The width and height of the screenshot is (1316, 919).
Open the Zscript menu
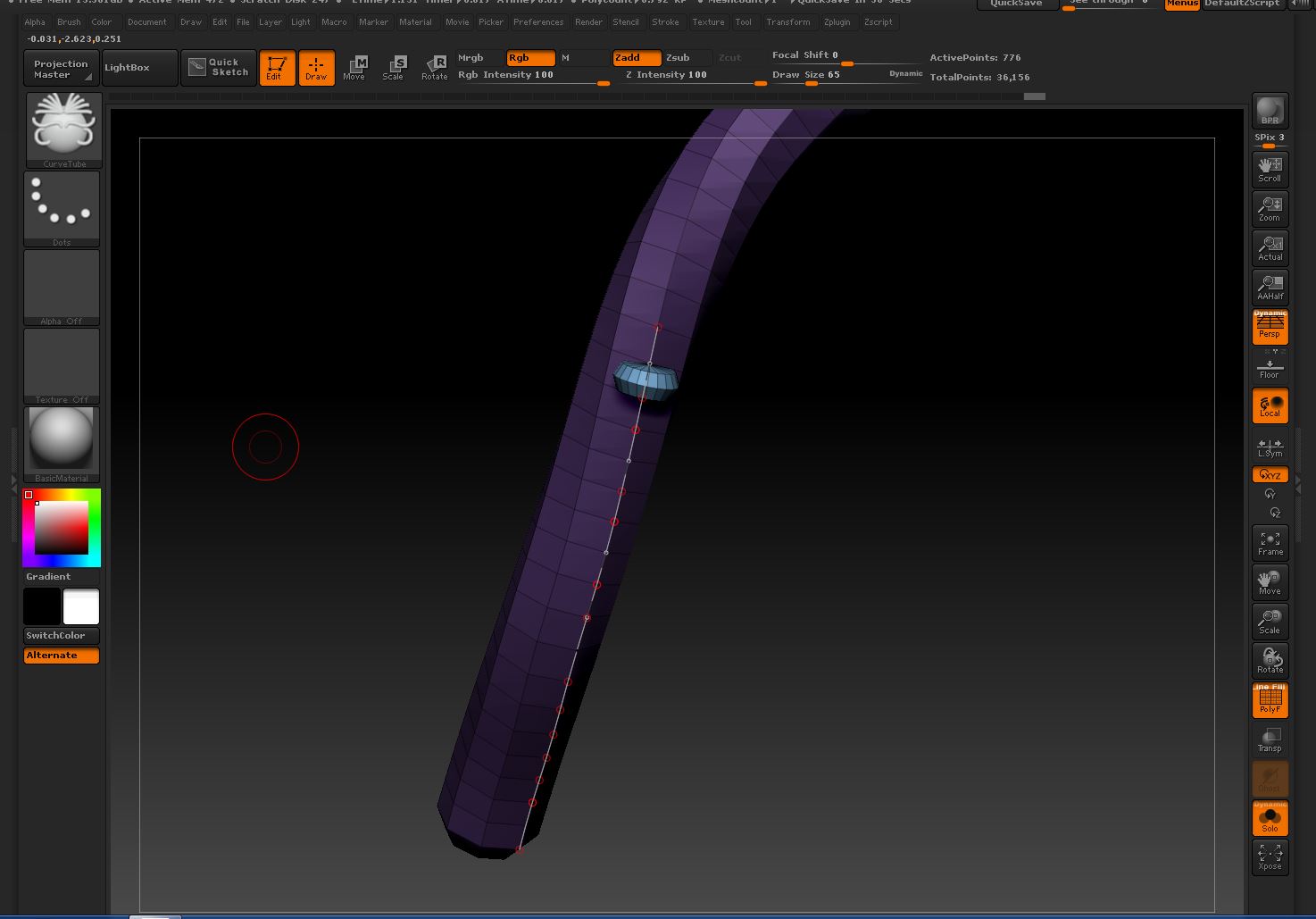point(879,22)
